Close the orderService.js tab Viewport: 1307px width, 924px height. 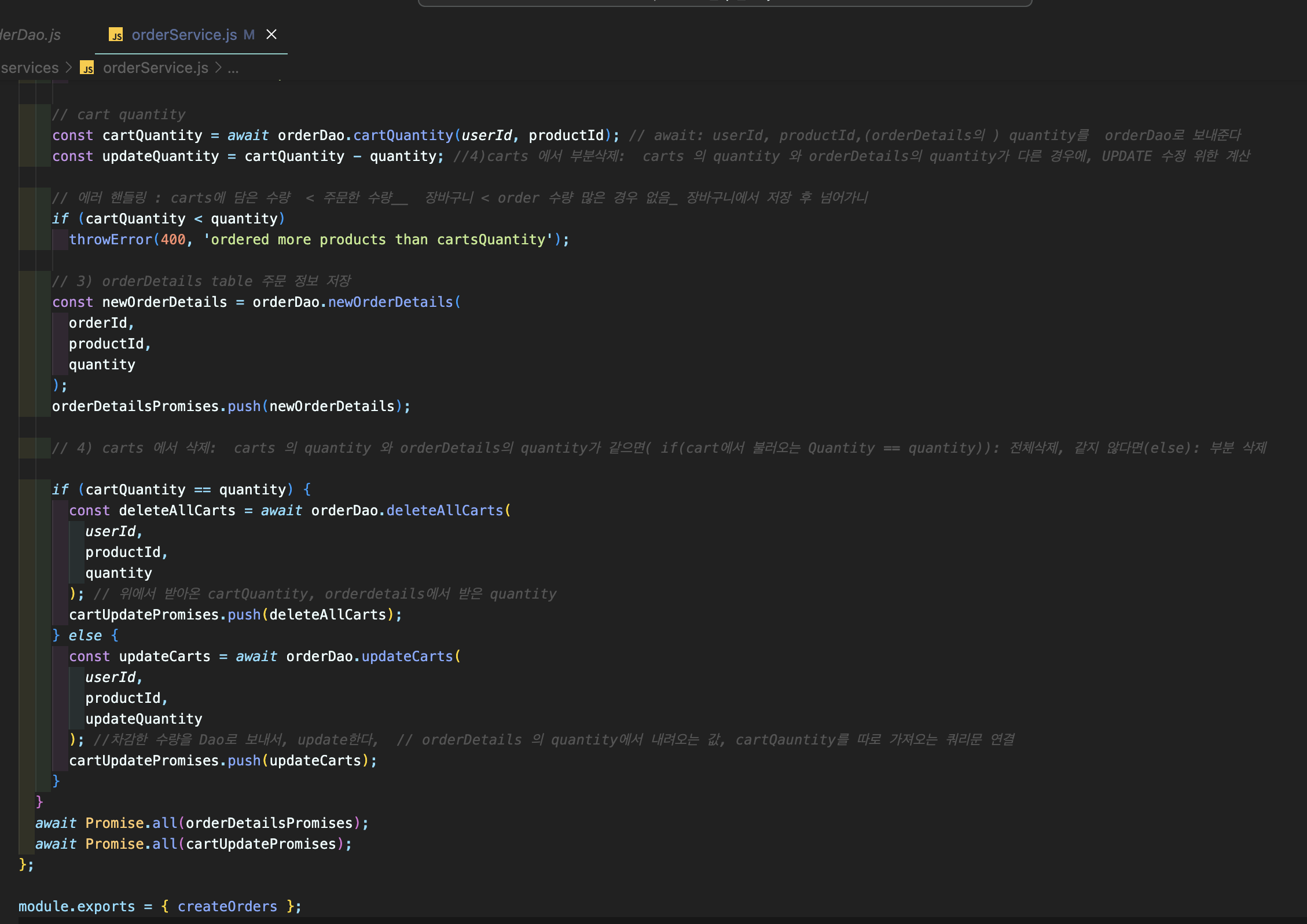(271, 35)
